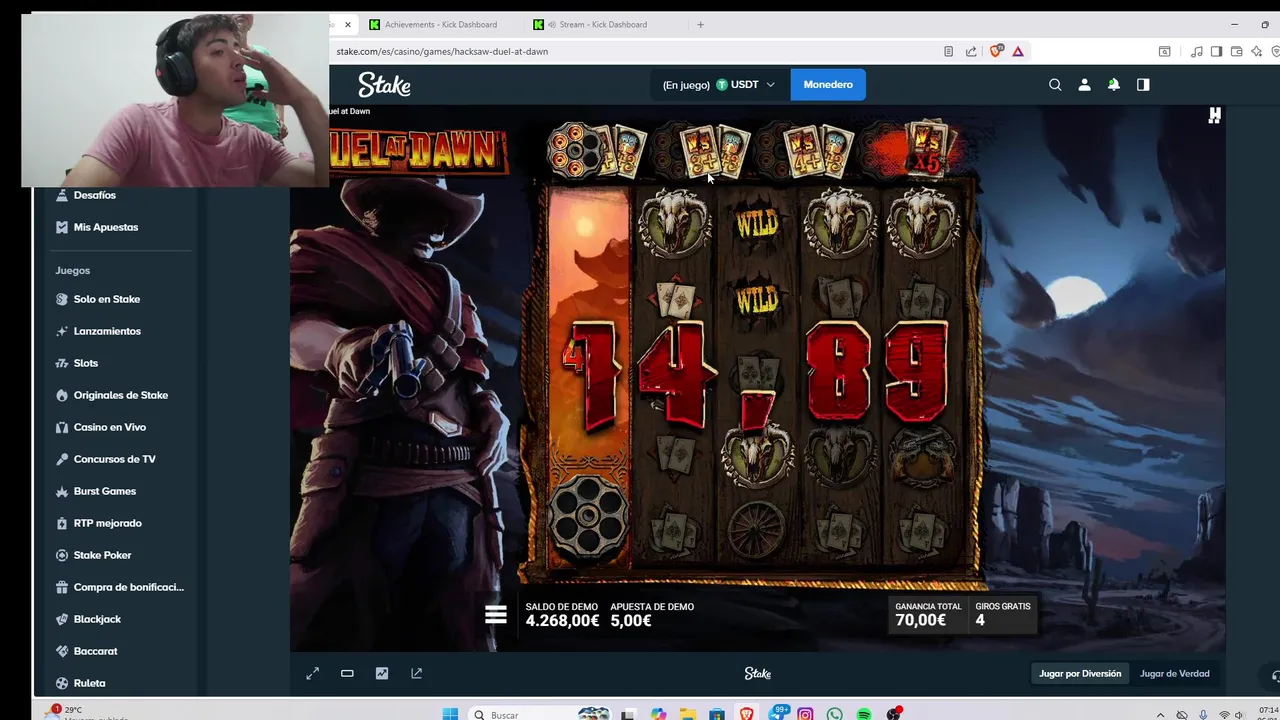Open a new browser tab

click(x=700, y=24)
